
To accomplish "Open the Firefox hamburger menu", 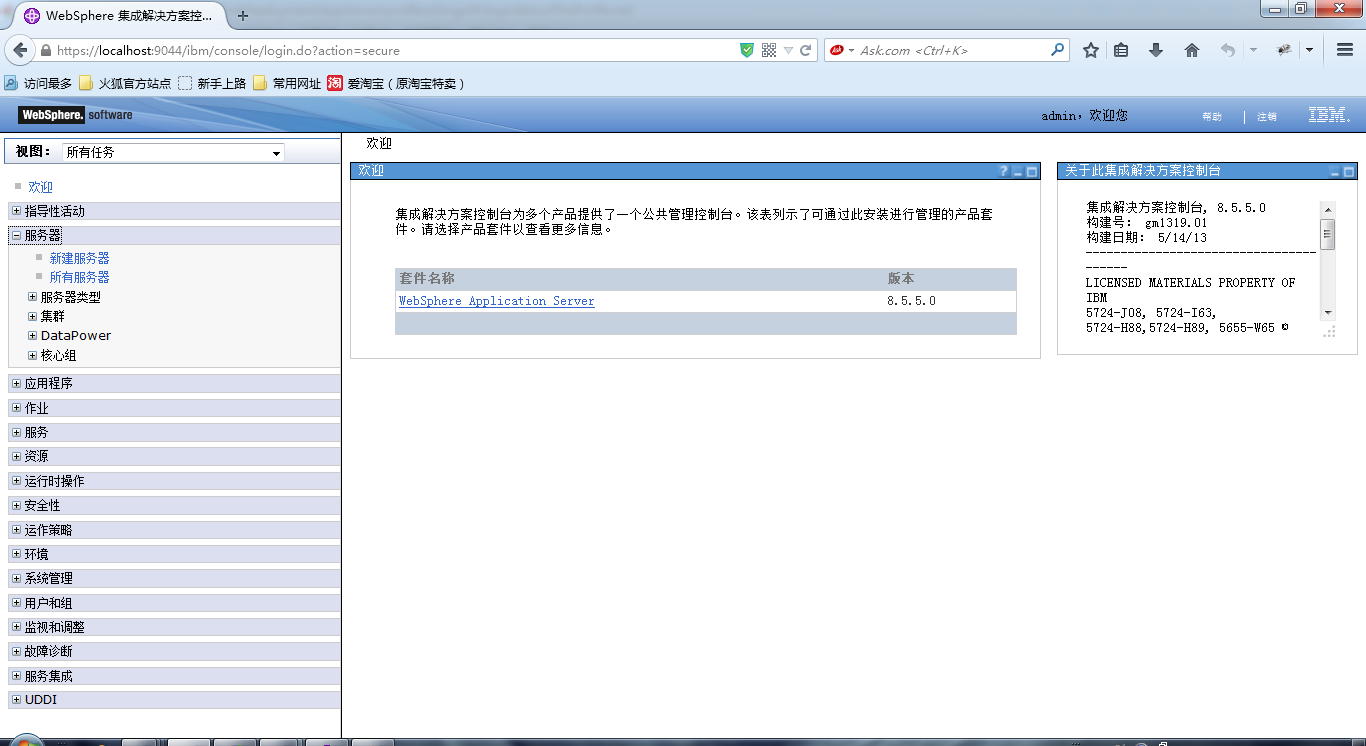I will pyautogui.click(x=1345, y=50).
